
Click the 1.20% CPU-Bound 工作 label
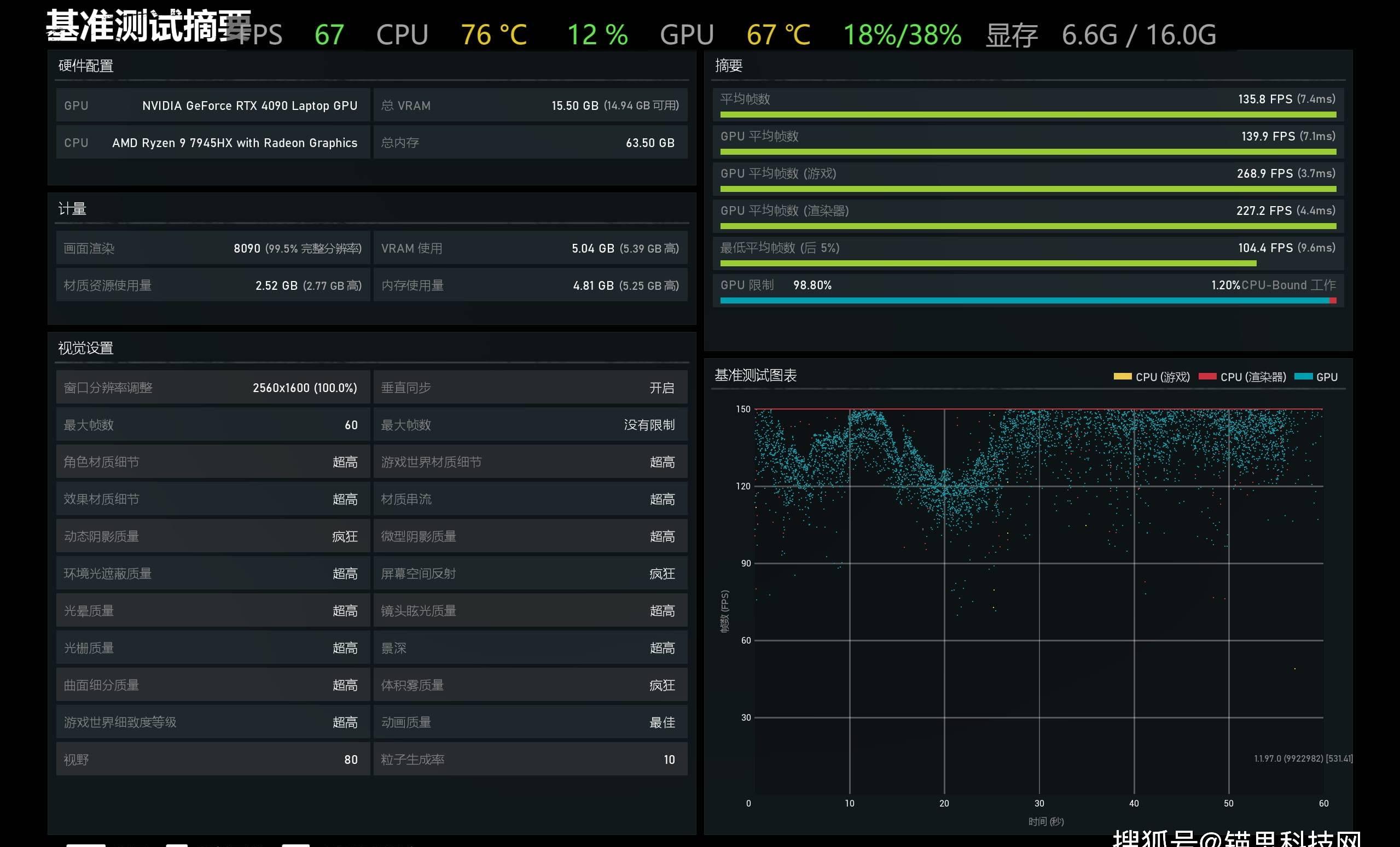coord(1273,285)
